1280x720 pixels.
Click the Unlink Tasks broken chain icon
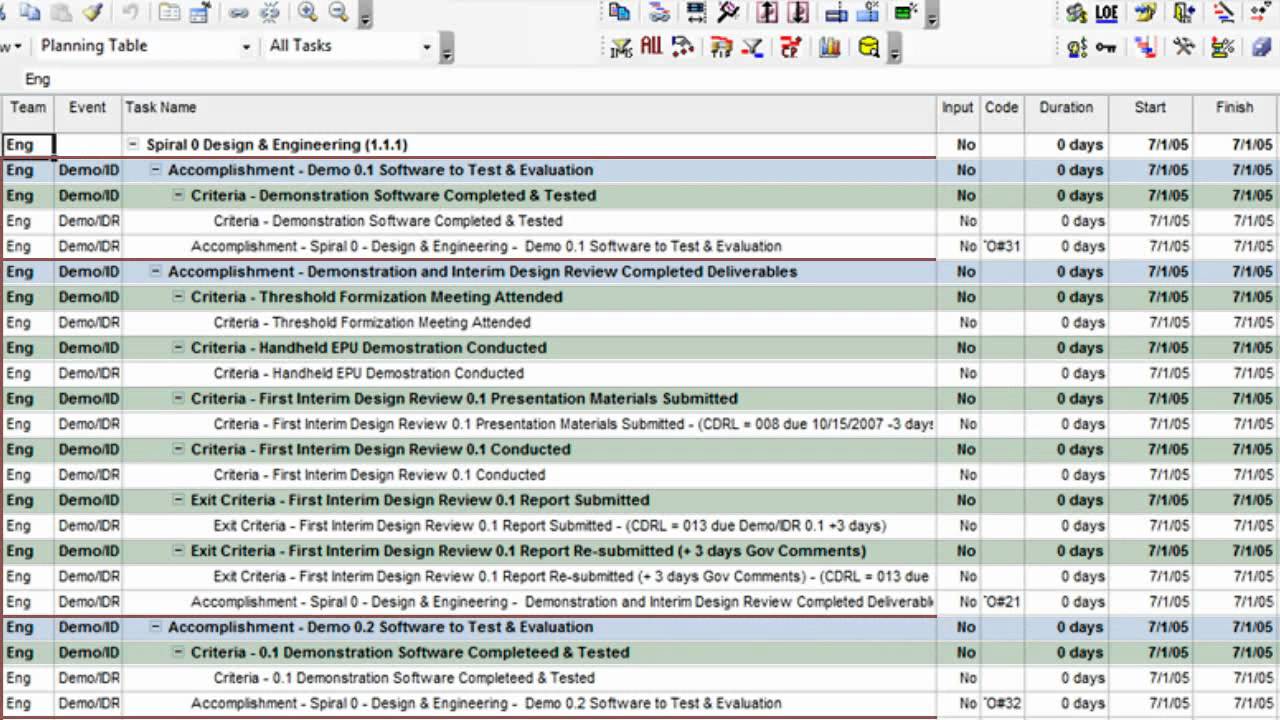pos(270,12)
